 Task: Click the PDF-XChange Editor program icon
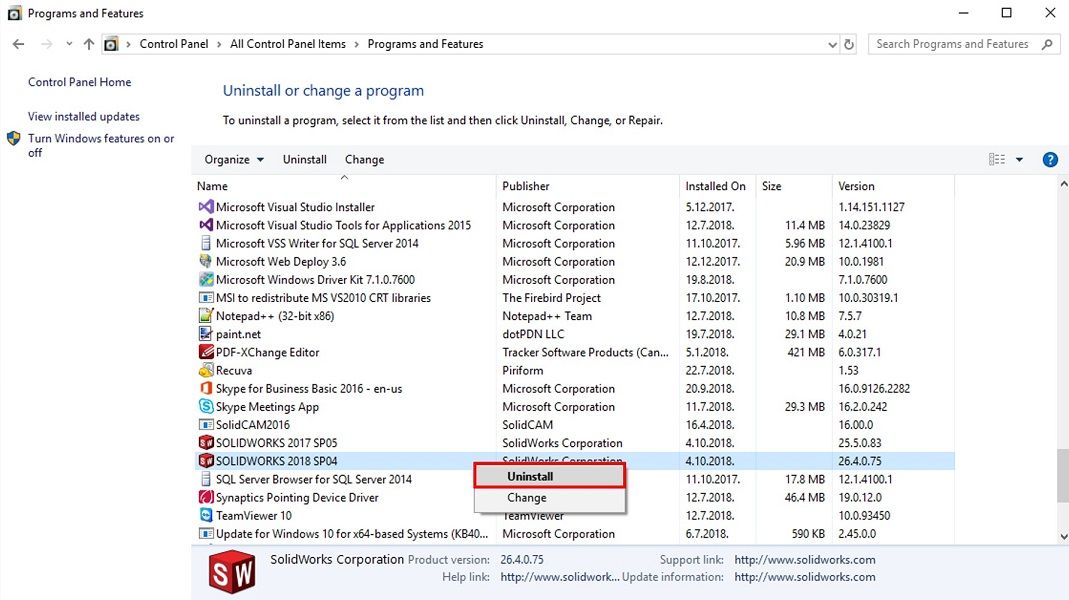(x=206, y=352)
